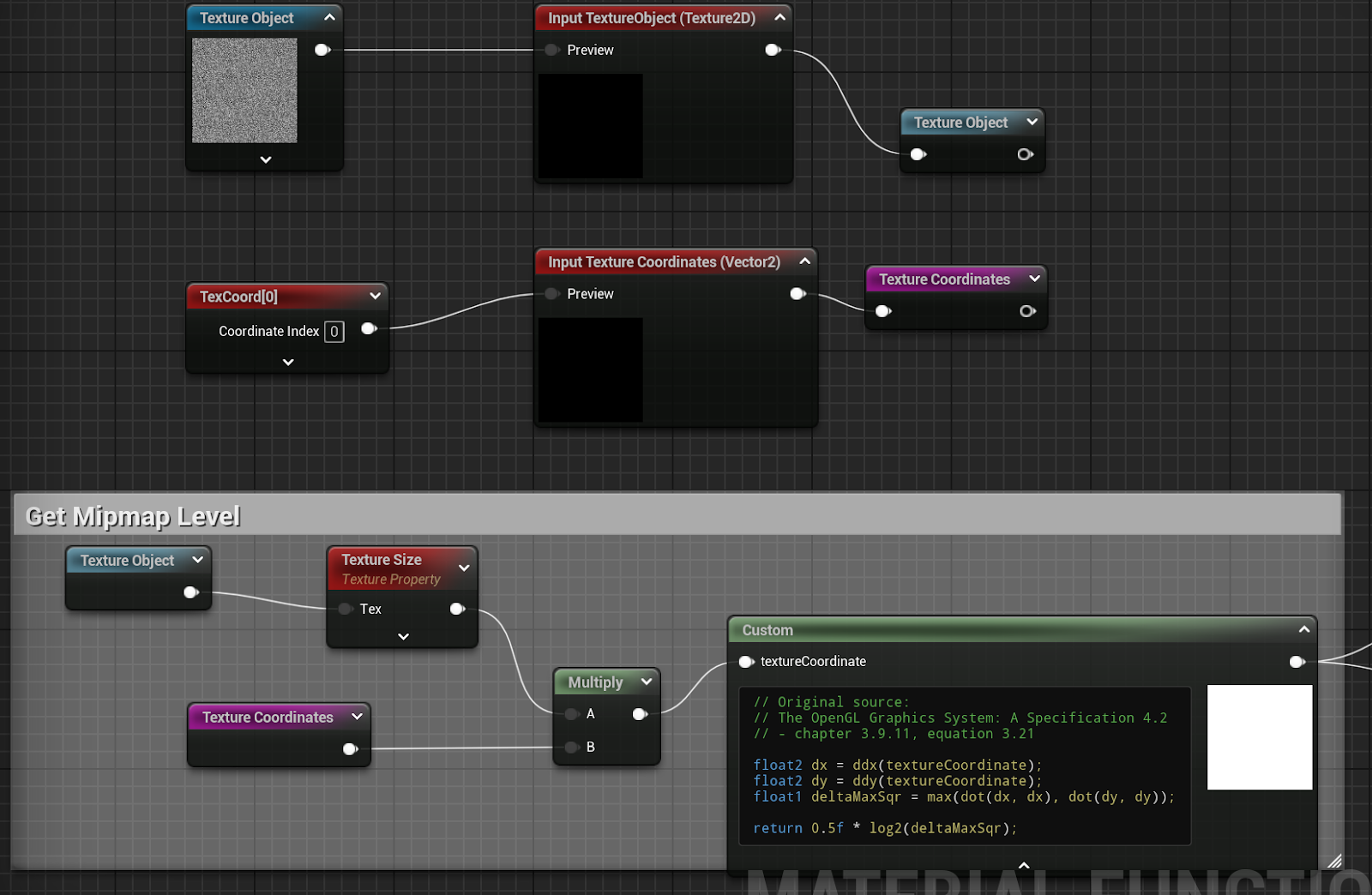The image size is (1372, 895).
Task: Click the Preview input pin on Input TextureObject (Texture2D)
Action: 552,50
